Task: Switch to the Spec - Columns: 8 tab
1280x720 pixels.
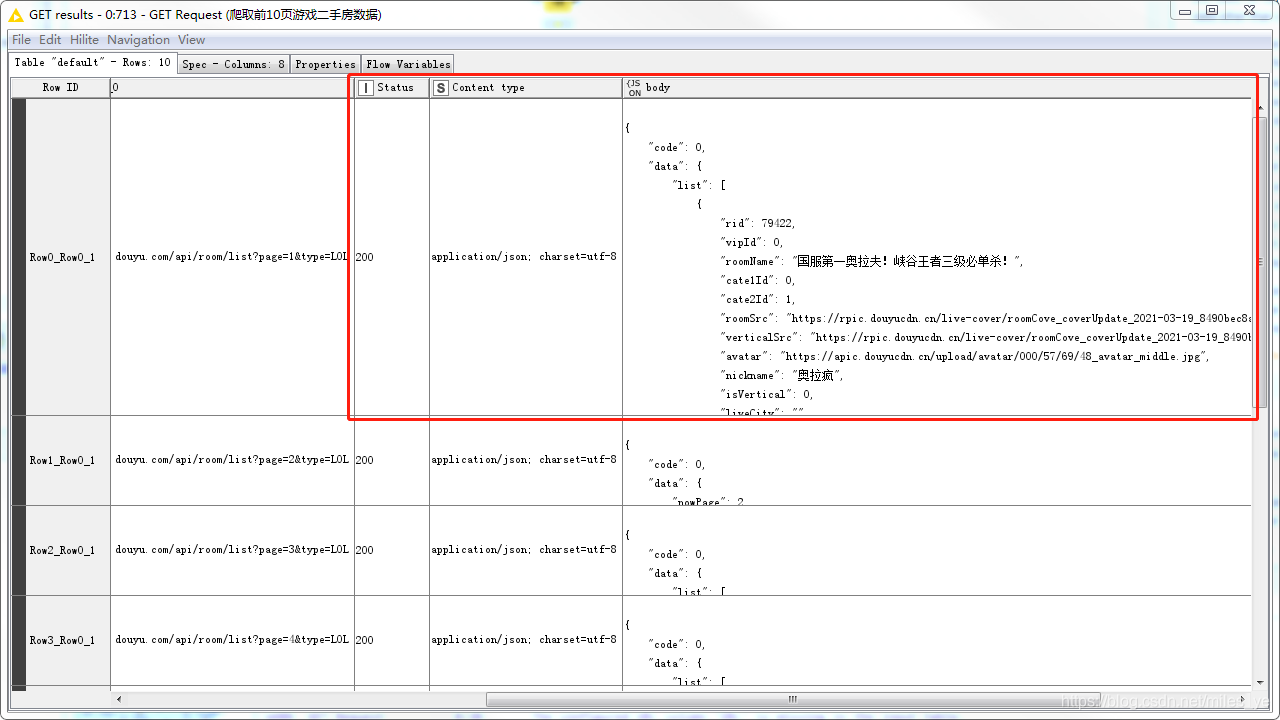Action: point(234,64)
